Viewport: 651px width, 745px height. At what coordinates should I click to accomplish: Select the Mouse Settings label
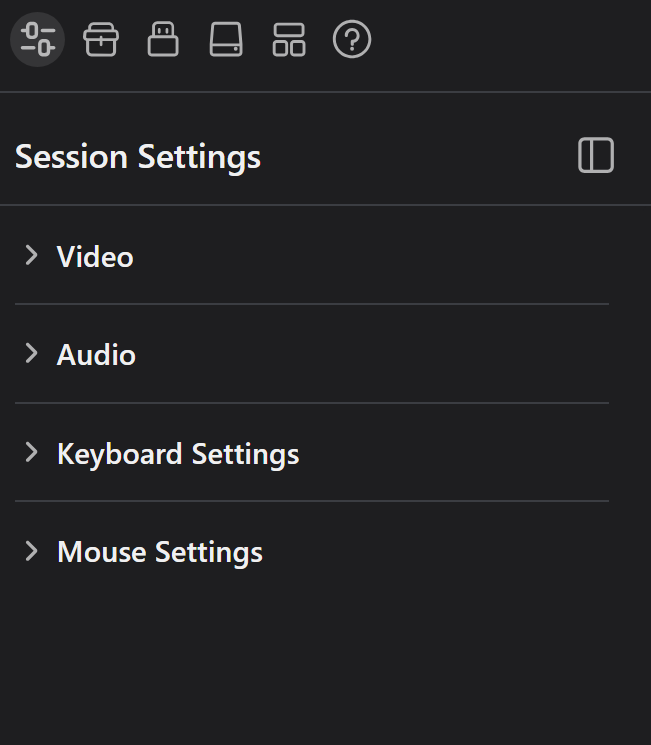click(160, 552)
